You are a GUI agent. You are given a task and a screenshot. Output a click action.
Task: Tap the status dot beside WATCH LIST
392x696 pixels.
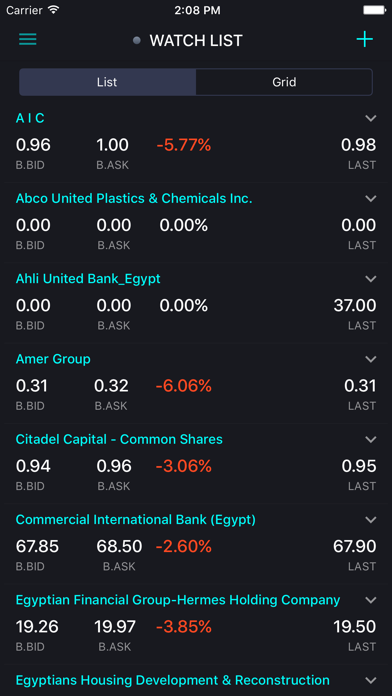point(137,41)
